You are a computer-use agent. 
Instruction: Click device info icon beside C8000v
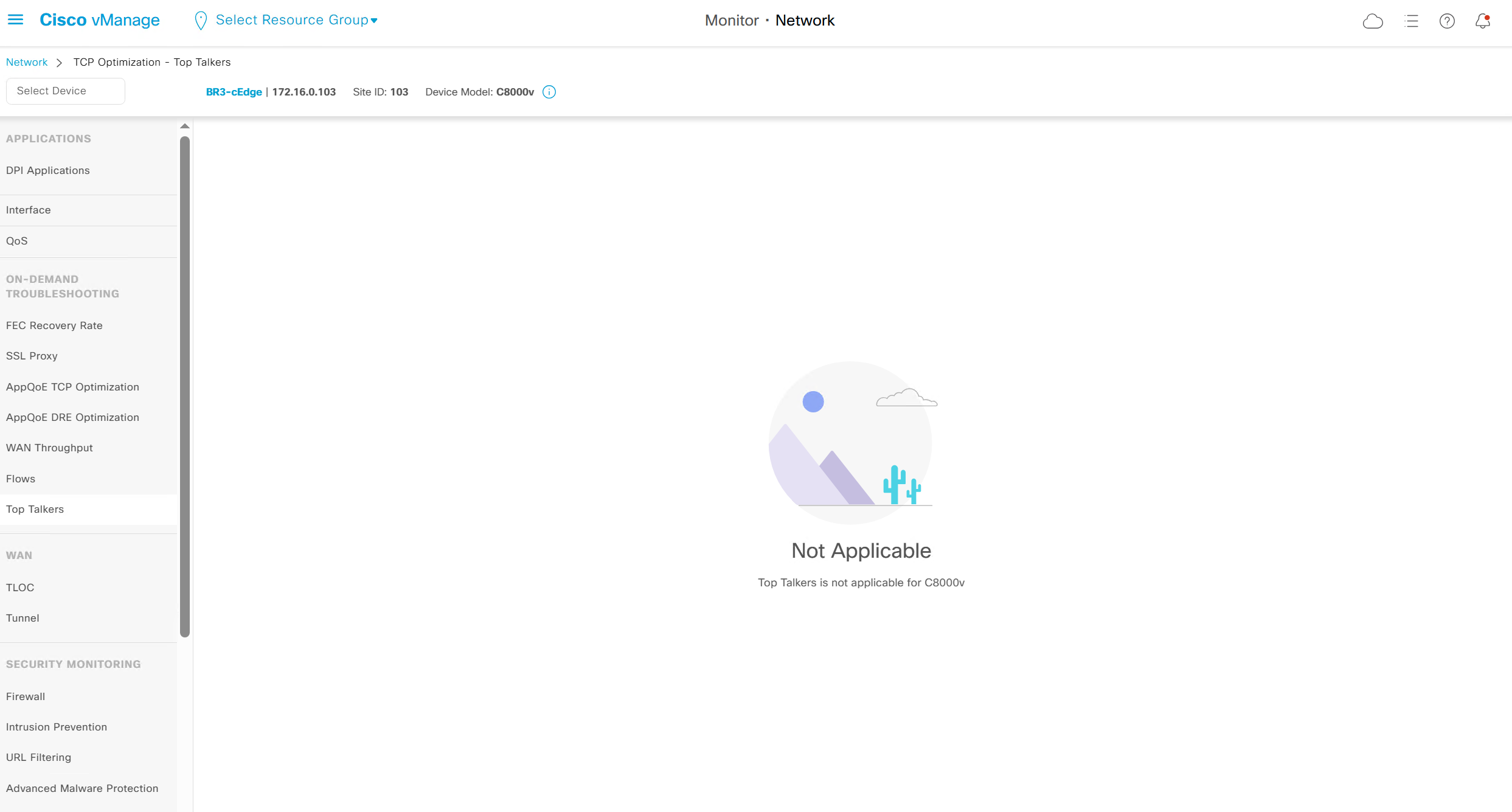coord(549,92)
